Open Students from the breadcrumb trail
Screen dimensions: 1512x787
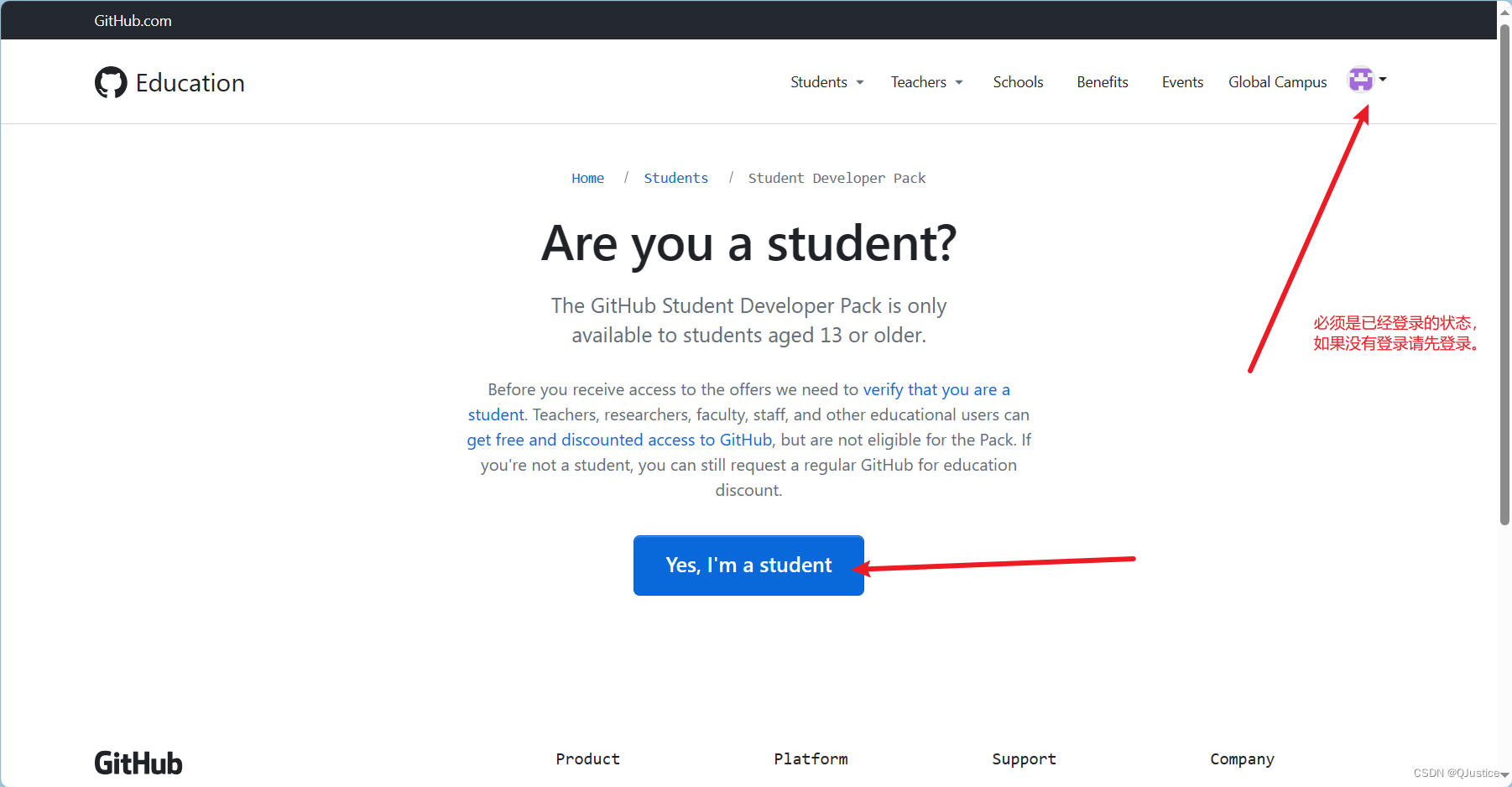[675, 178]
